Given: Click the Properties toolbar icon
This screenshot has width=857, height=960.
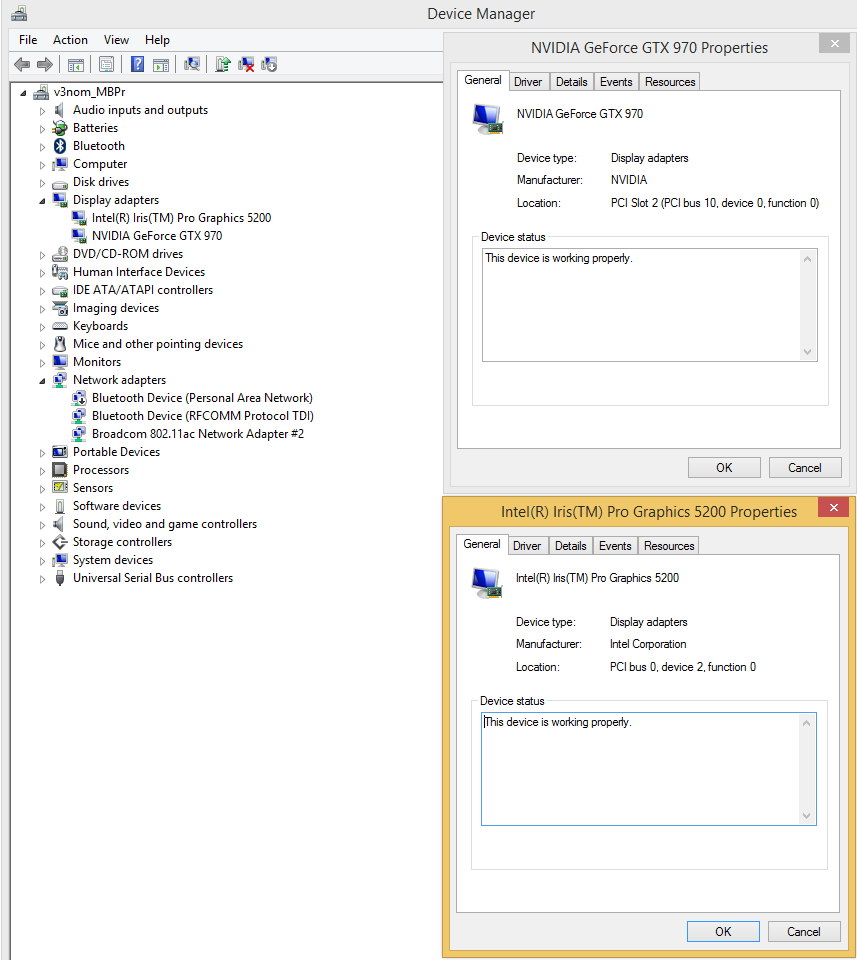Looking at the screenshot, I should click(x=107, y=64).
